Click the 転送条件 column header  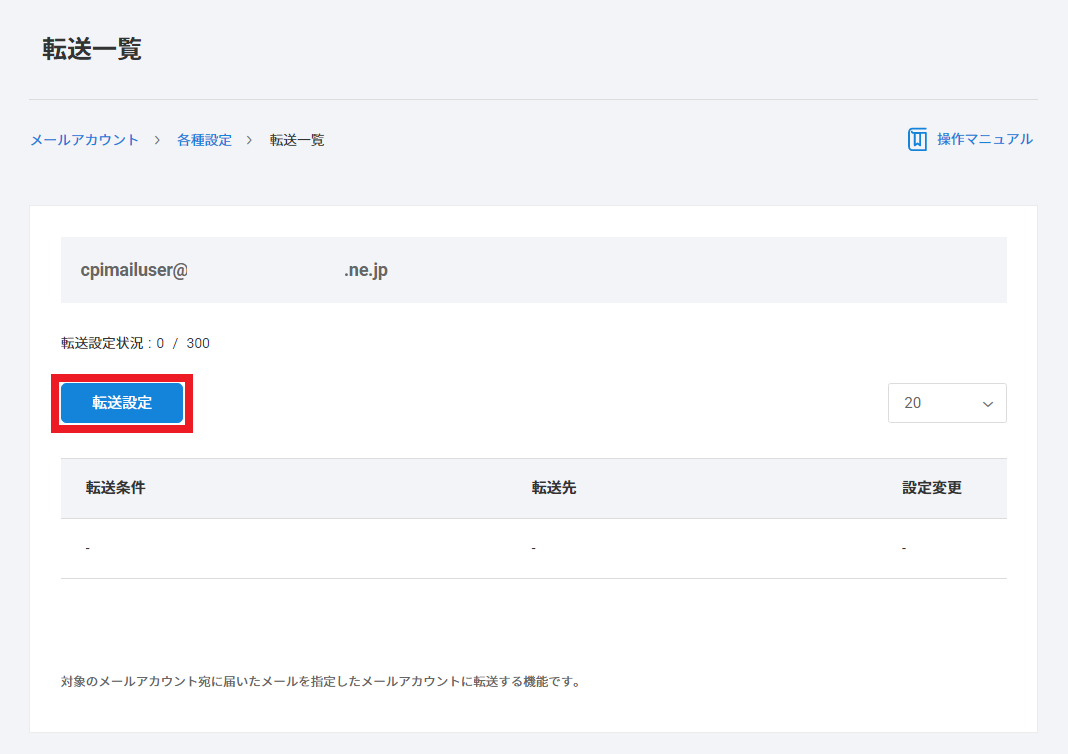click(115, 488)
